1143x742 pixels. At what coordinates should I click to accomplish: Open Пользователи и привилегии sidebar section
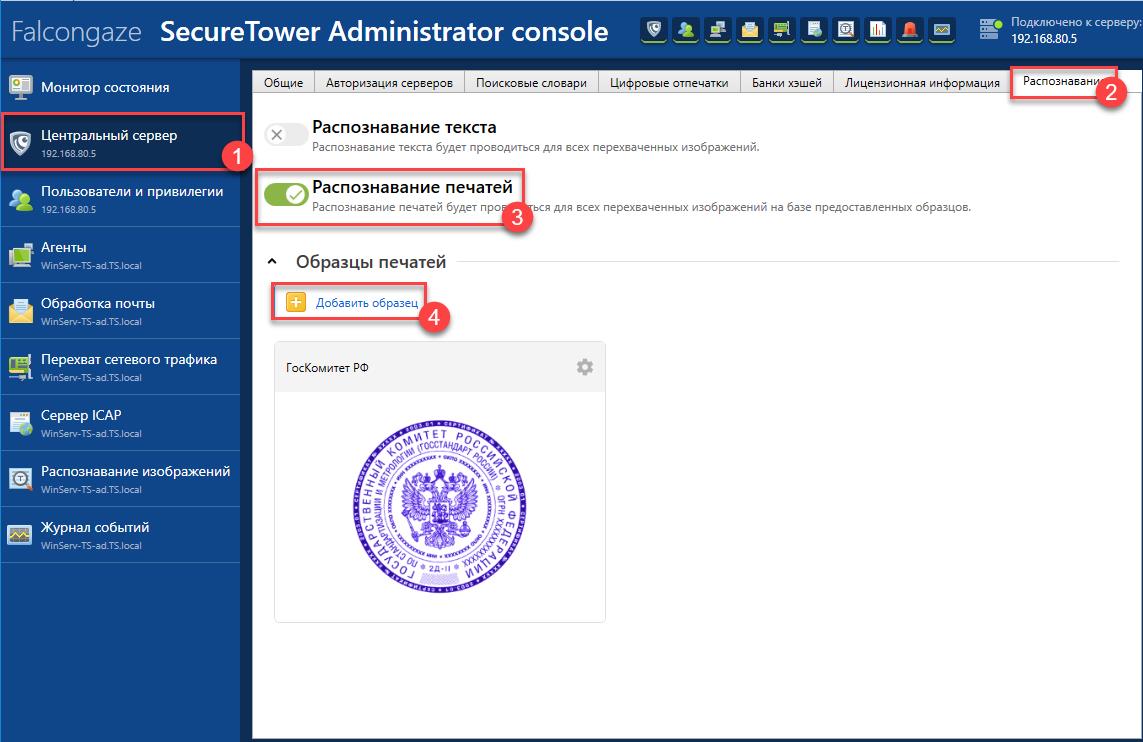coord(120,198)
